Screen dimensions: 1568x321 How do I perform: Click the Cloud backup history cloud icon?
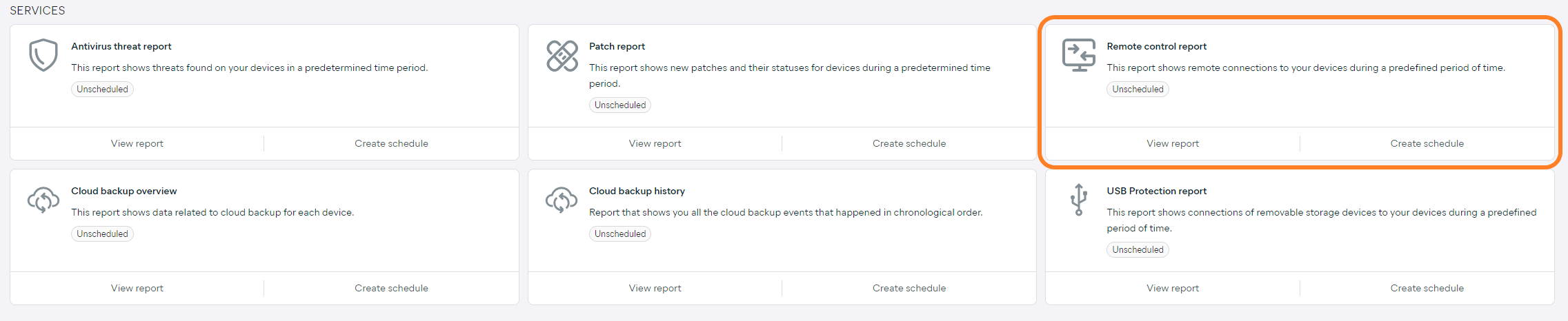(x=562, y=200)
